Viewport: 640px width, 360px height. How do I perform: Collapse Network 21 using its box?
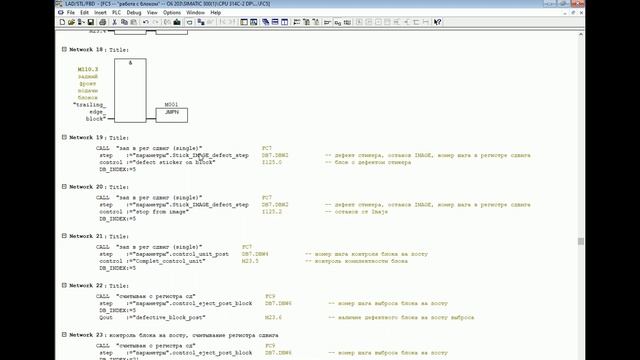coord(64,236)
